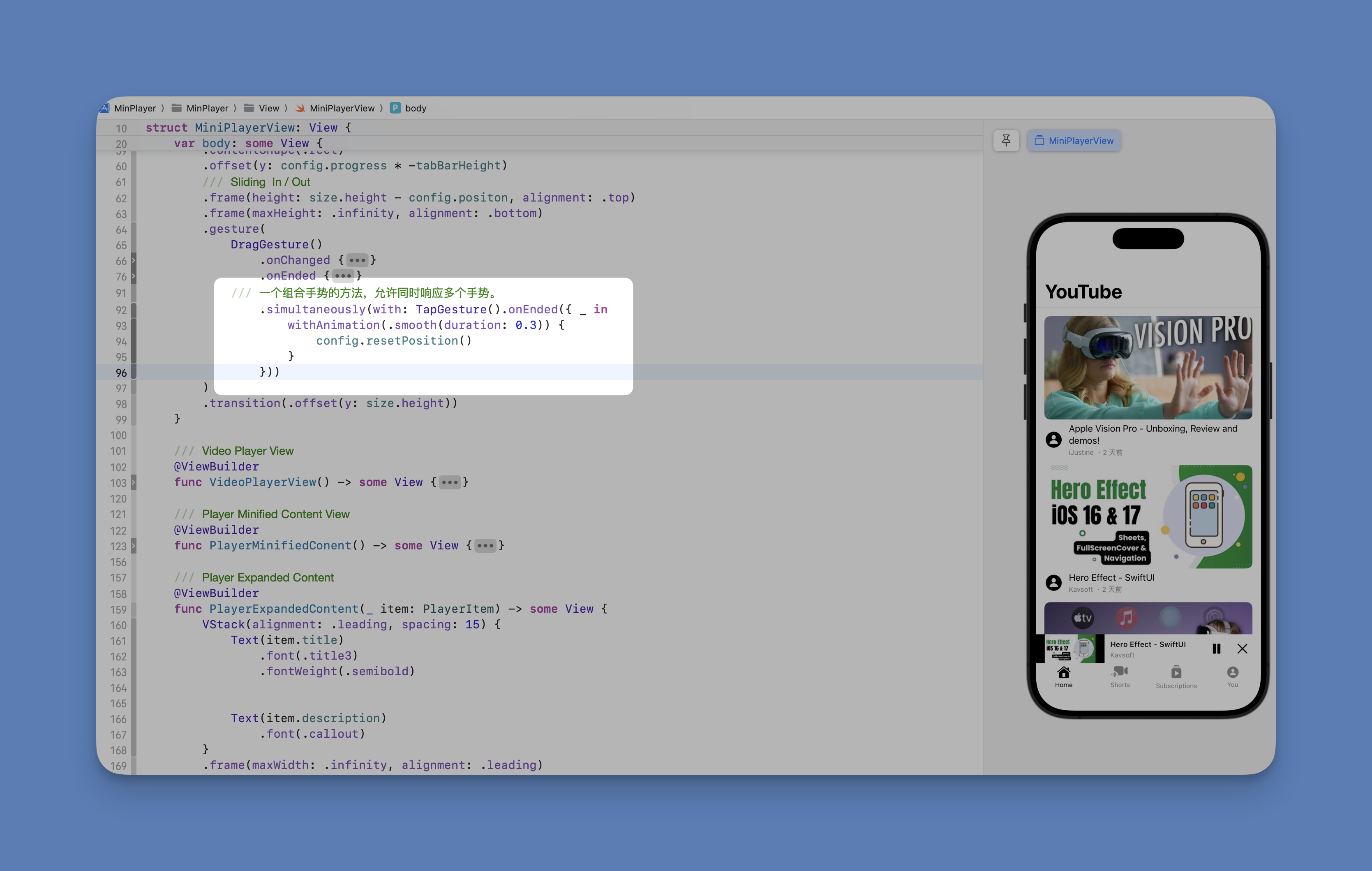
Task: Click Player Minified Content View comment
Action: click(262, 514)
